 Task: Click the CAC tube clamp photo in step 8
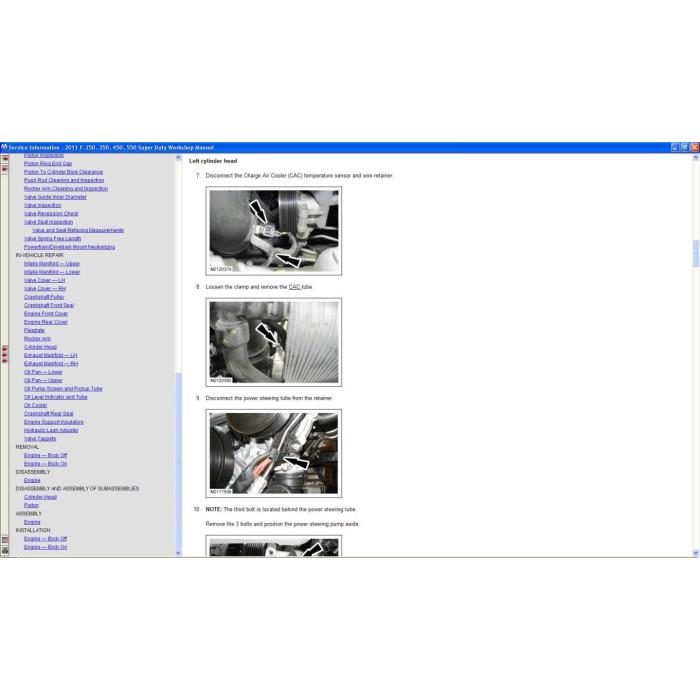coord(274,342)
